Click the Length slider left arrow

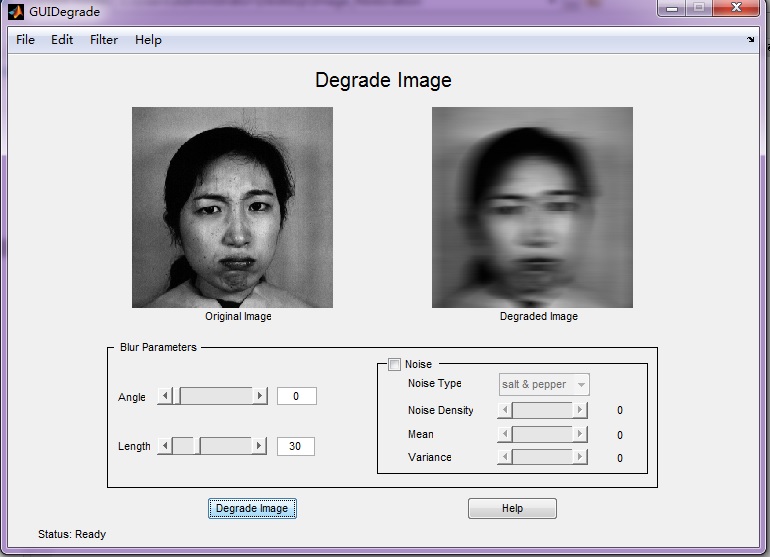(164, 446)
